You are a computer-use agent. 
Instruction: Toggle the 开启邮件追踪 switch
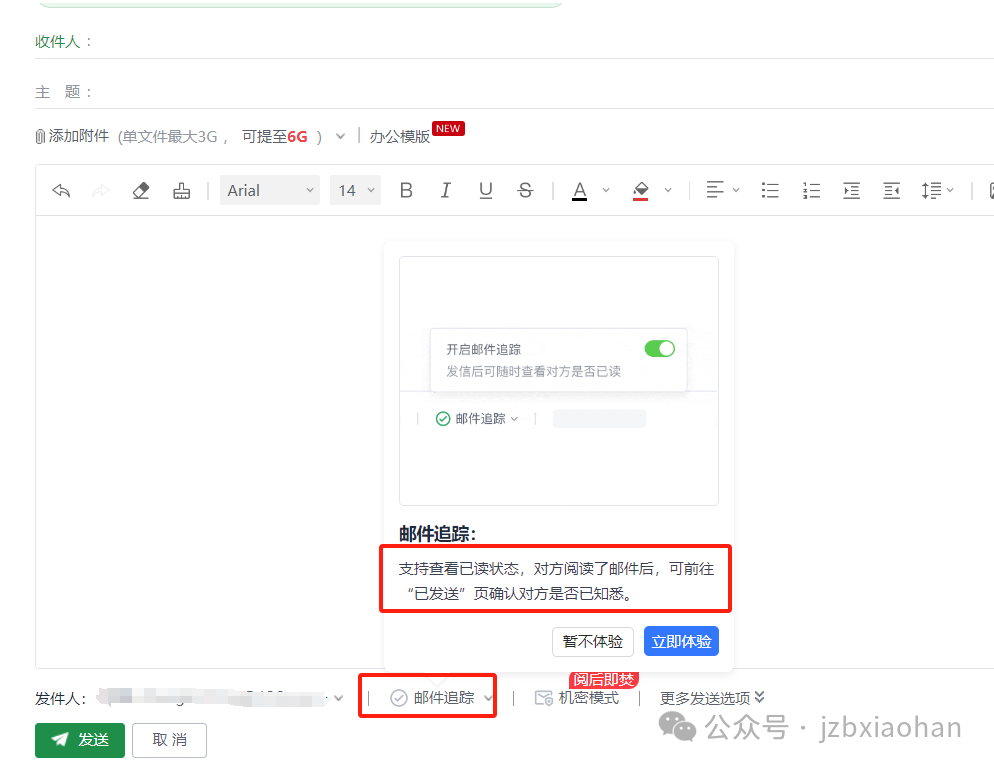click(659, 349)
